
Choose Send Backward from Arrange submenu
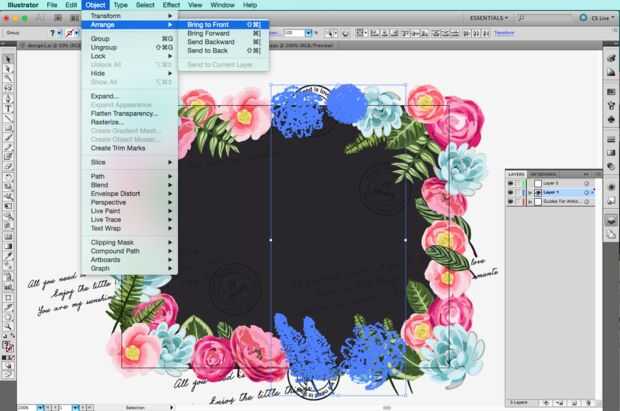[224, 42]
